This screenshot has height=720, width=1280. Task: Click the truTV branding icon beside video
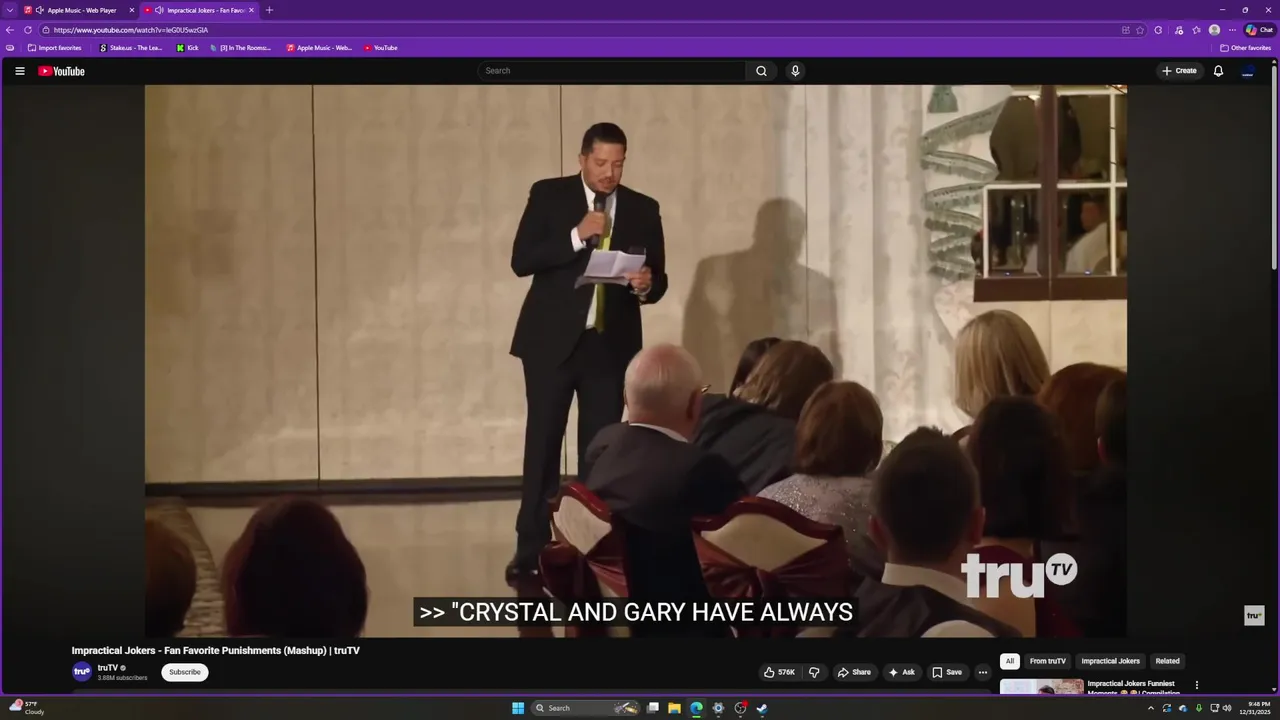pos(1254,615)
